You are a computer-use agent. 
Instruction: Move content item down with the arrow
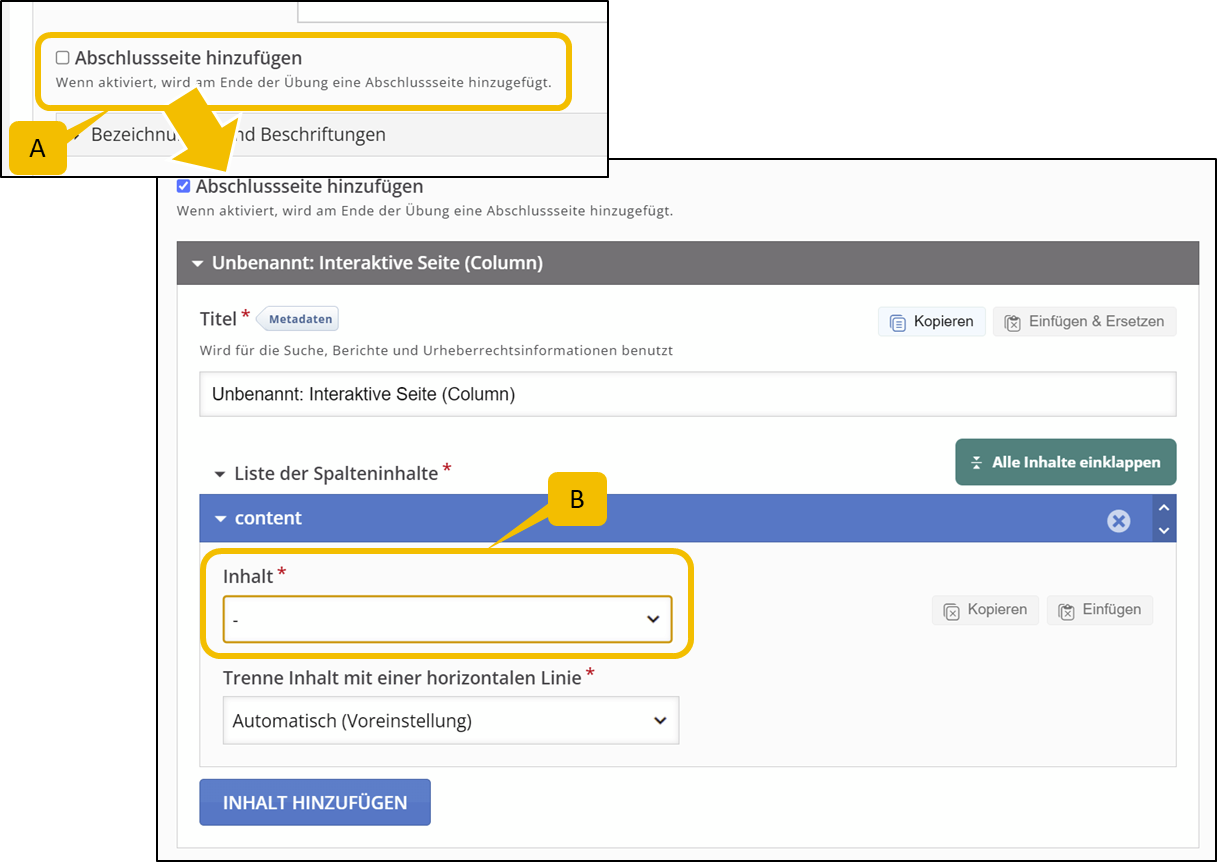(1163, 530)
